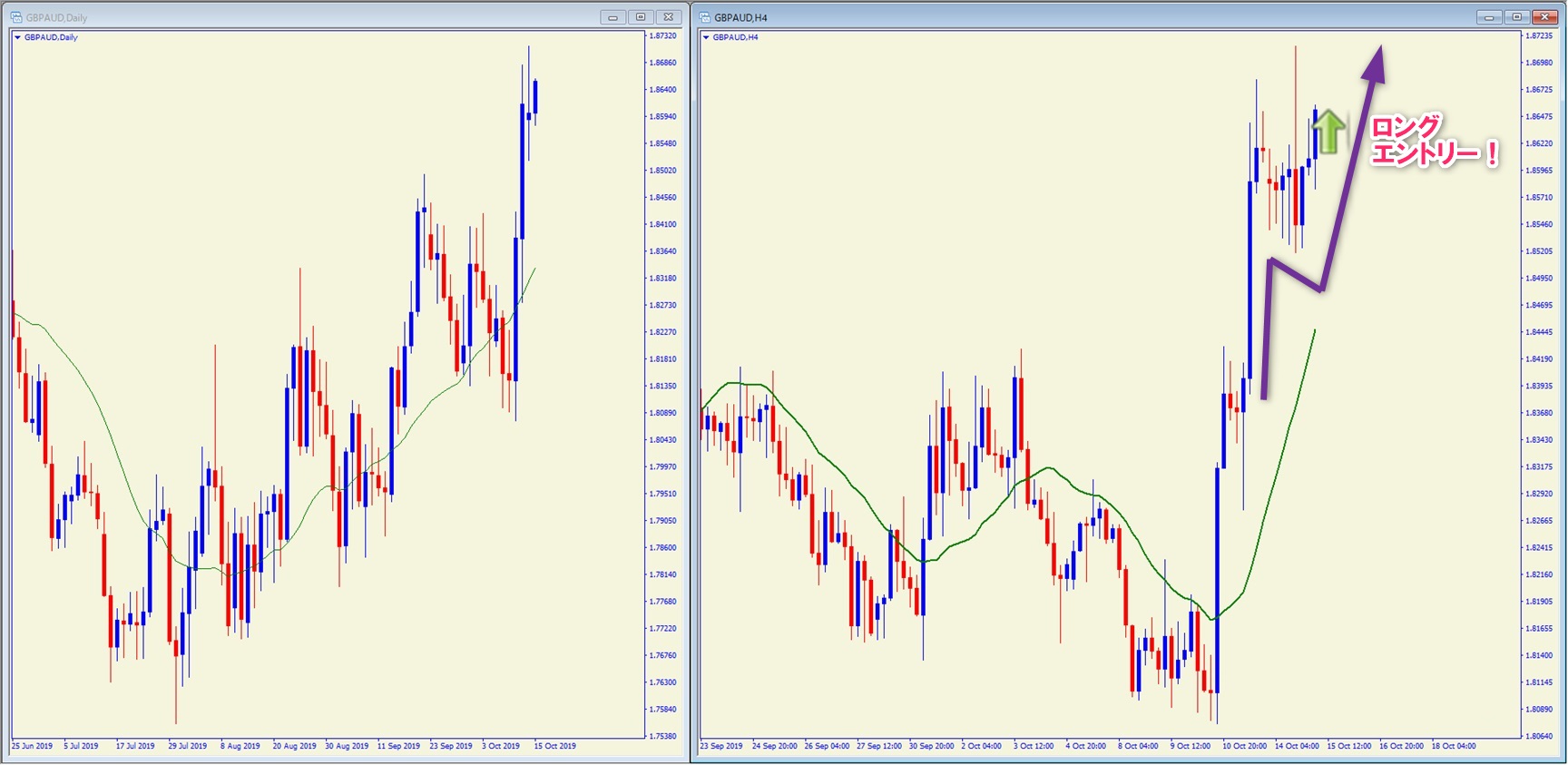Click price level 1.85710 on H4 axis
Screen dimensions: 1568x765
[1538, 197]
